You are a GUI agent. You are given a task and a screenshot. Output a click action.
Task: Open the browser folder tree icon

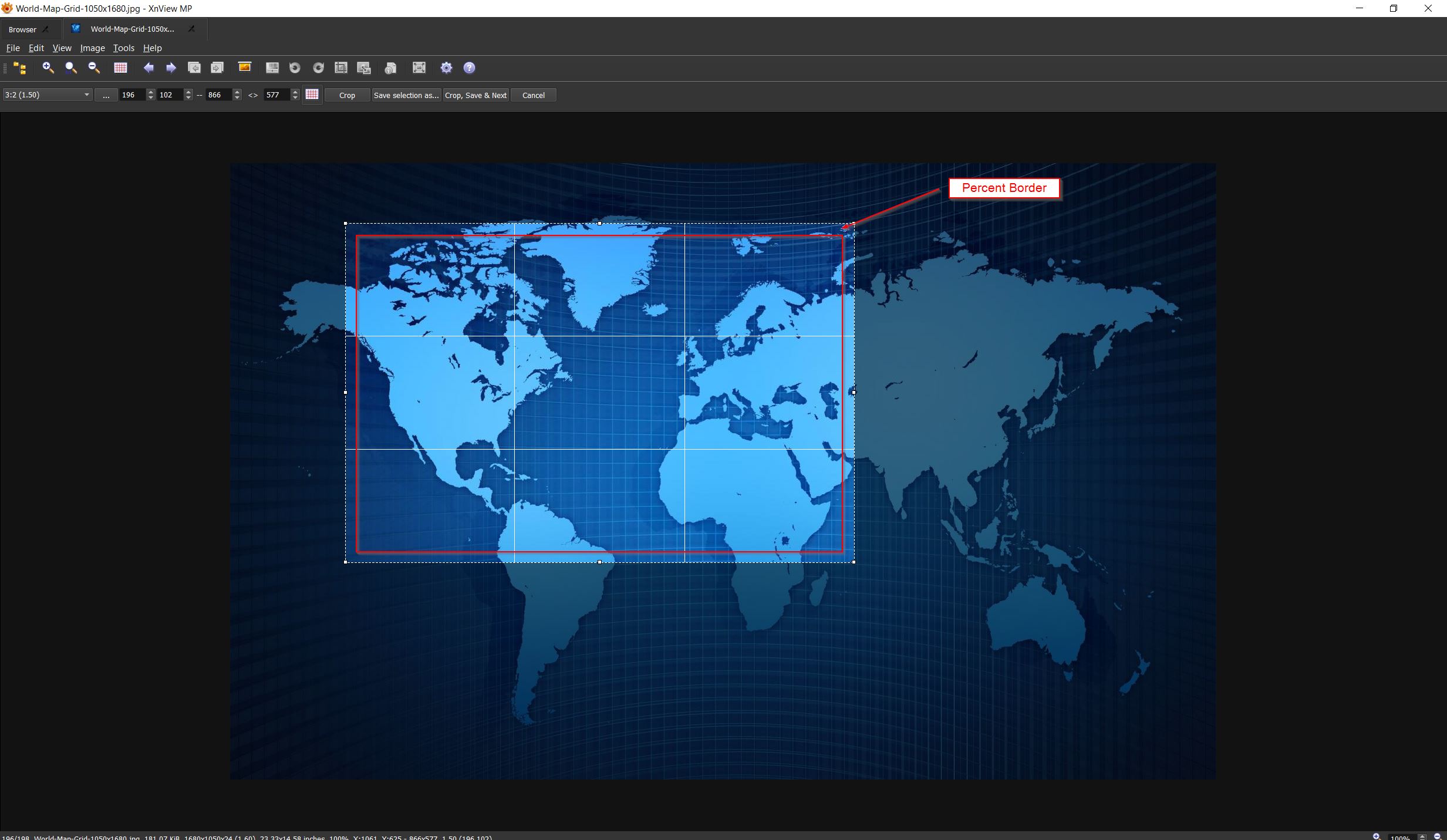(x=19, y=68)
